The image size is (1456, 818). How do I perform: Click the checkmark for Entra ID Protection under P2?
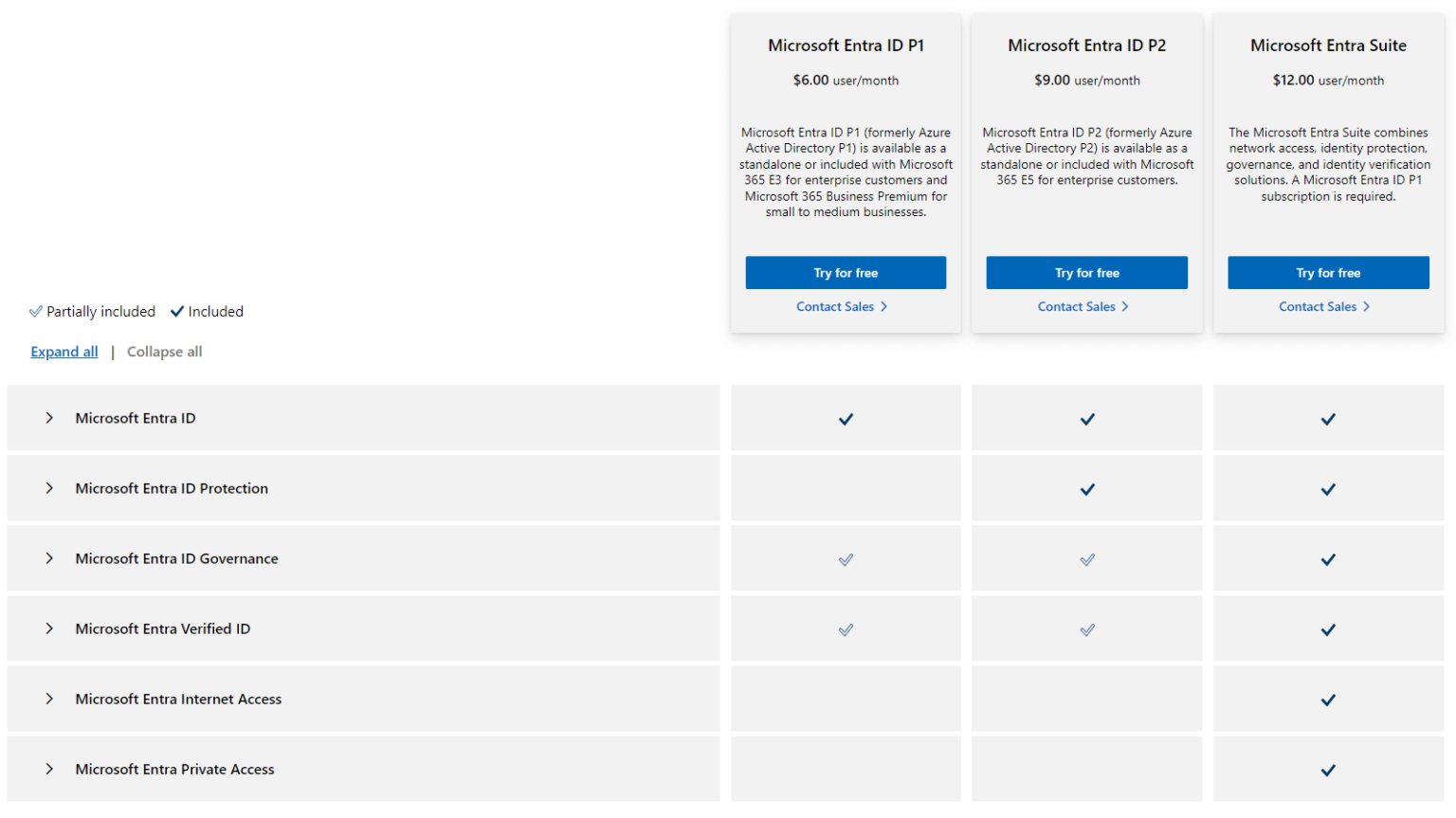[1087, 488]
